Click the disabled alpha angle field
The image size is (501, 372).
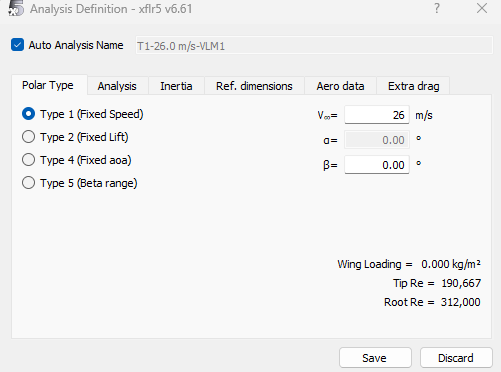[x=377, y=140]
